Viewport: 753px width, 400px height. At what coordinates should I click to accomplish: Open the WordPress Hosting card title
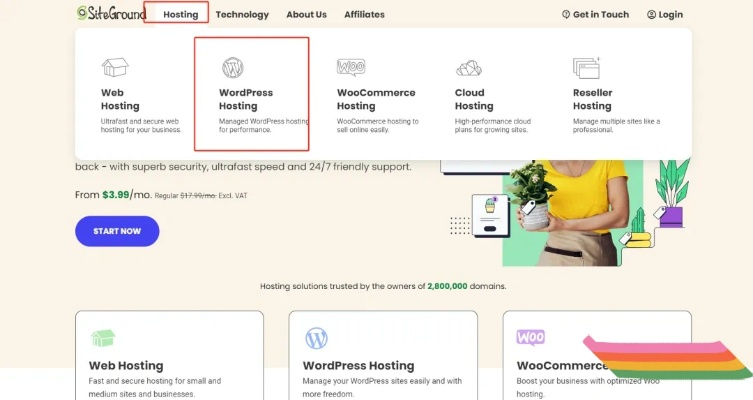pyautogui.click(x=358, y=365)
